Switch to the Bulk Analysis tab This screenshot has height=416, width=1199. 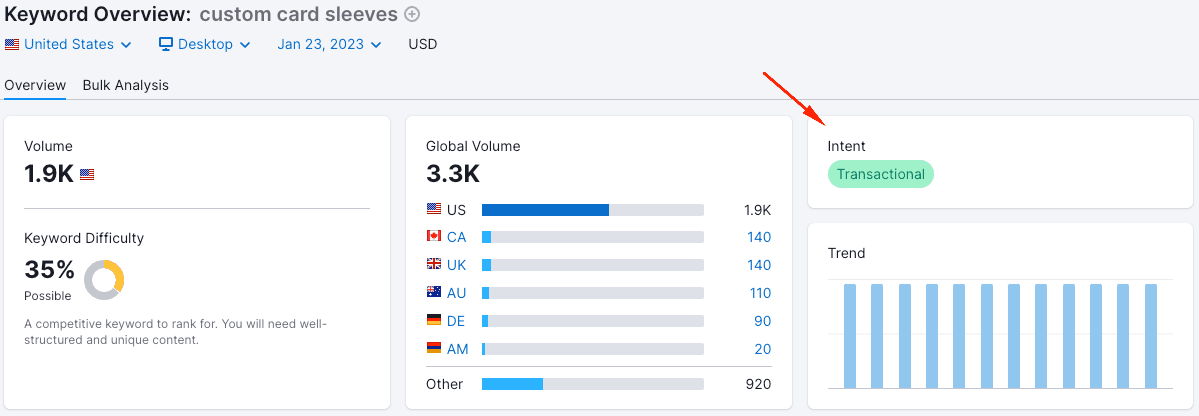coord(125,85)
